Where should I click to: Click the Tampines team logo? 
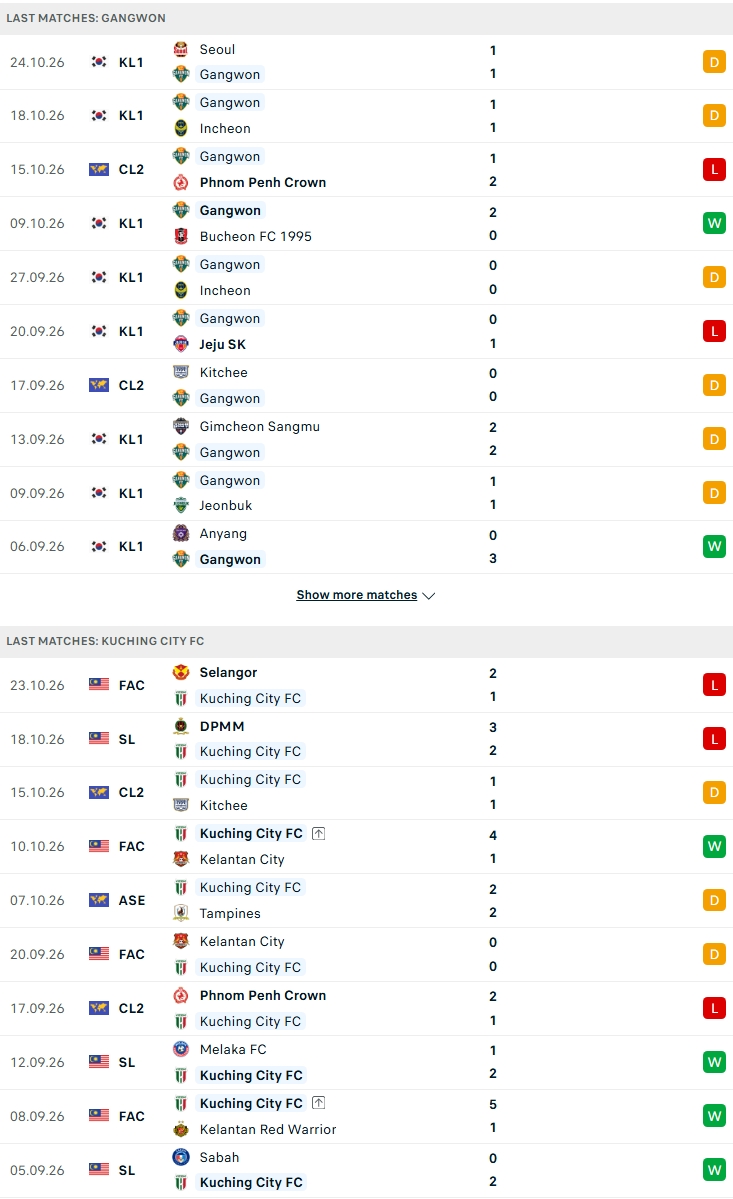[x=181, y=913]
